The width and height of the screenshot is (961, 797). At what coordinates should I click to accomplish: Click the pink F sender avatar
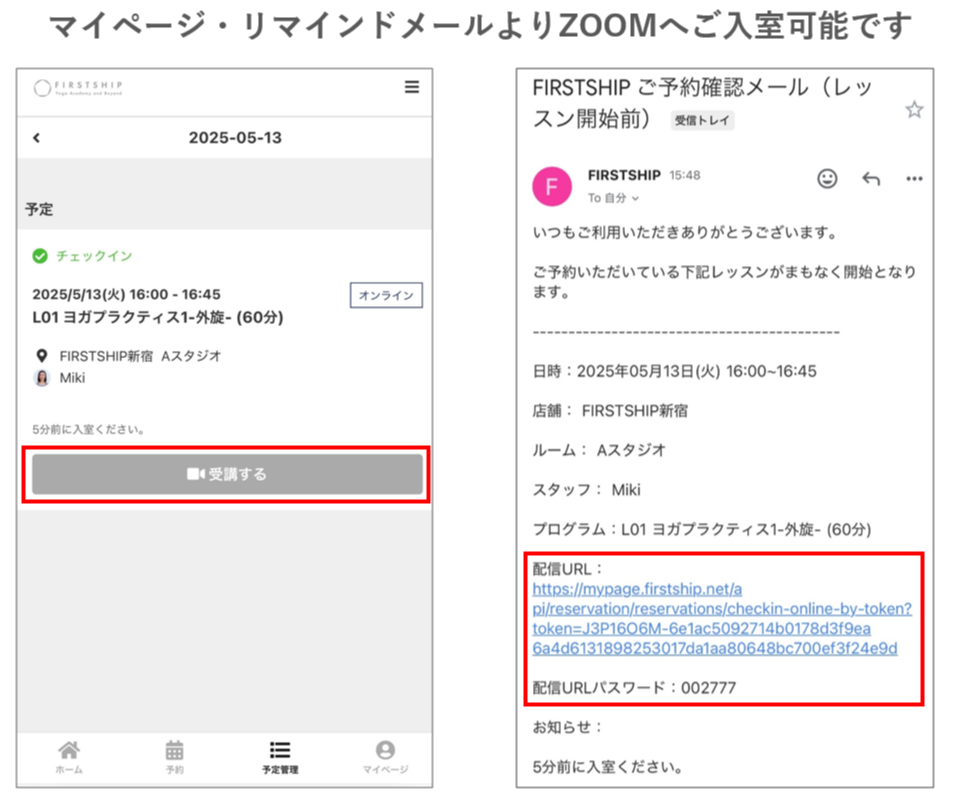coord(552,186)
